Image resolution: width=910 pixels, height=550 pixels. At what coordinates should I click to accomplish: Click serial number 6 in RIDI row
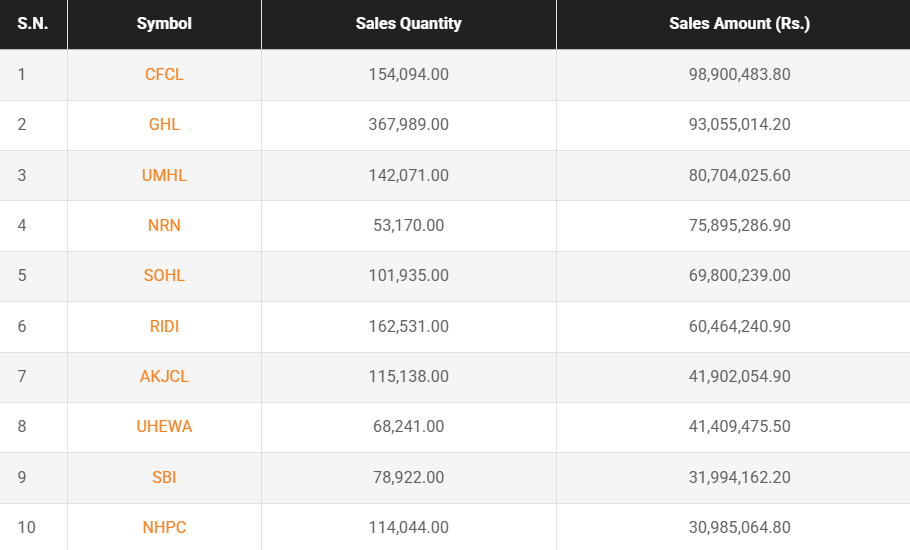point(22,326)
